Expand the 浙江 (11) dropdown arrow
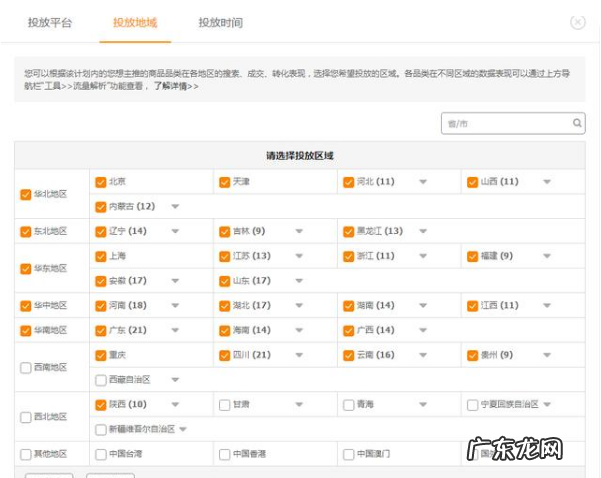601x478 pixels. point(423,256)
